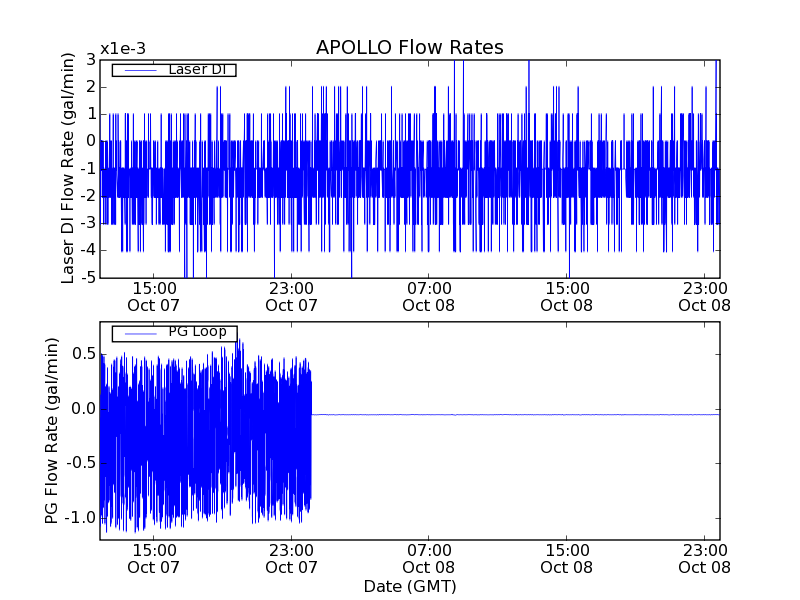
Task: Click the APOLLO Flow Rates chart title
Action: 409,47
